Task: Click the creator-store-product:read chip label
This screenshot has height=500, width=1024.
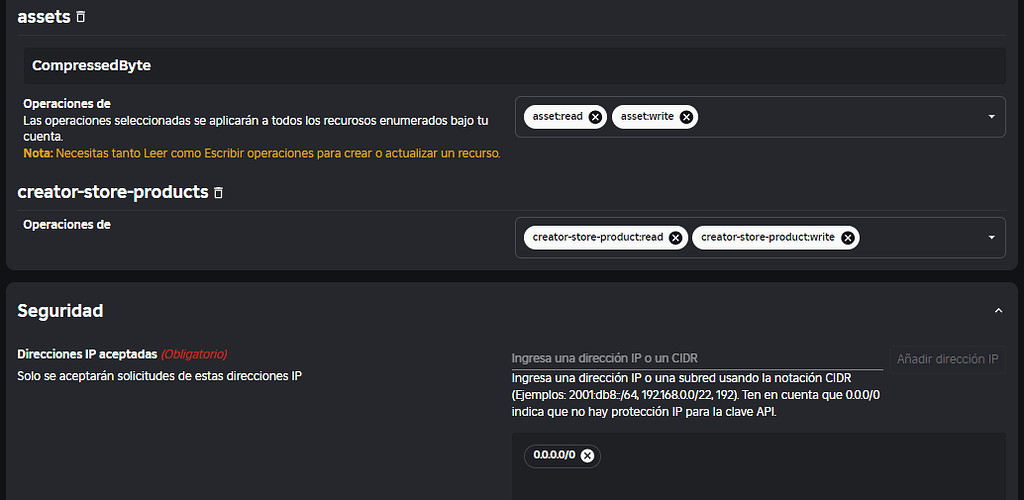Action: pos(598,238)
